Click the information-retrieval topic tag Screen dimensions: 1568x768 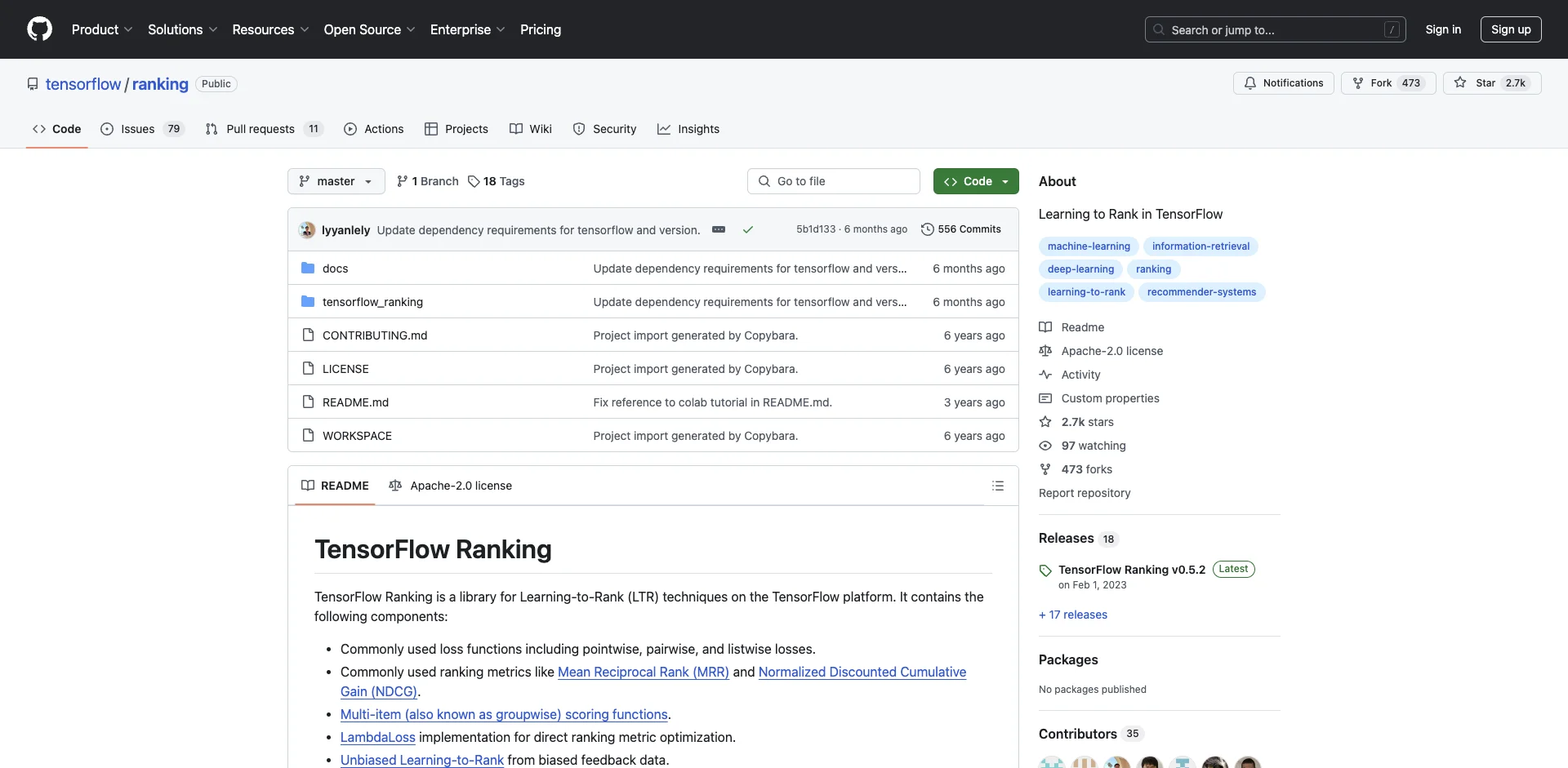(1200, 246)
